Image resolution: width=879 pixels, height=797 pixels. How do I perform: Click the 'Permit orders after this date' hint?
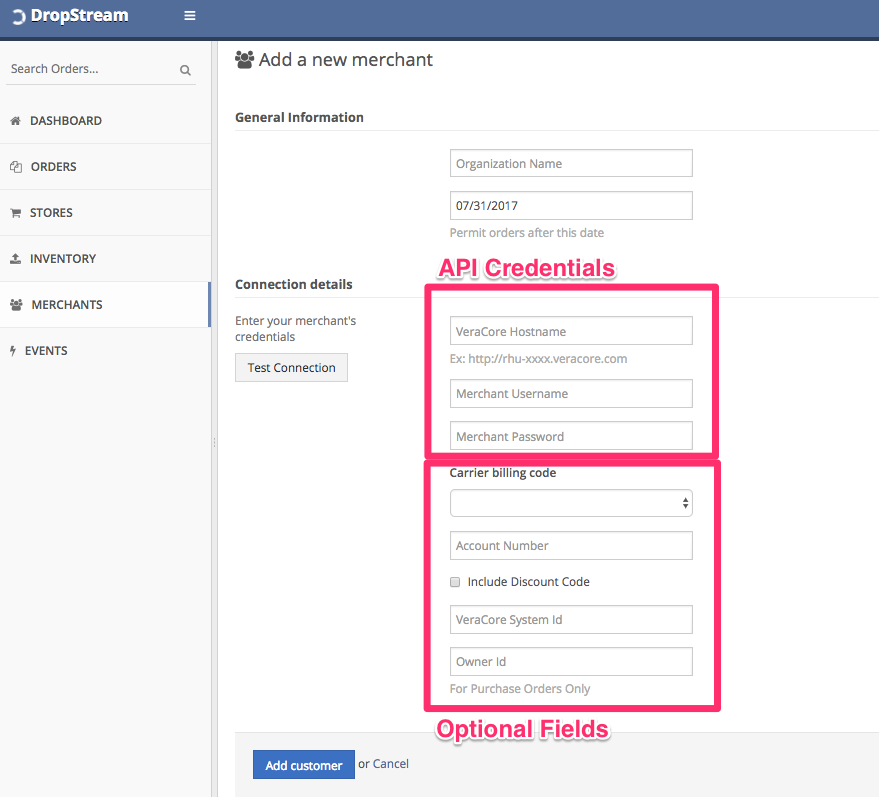[x=527, y=233]
